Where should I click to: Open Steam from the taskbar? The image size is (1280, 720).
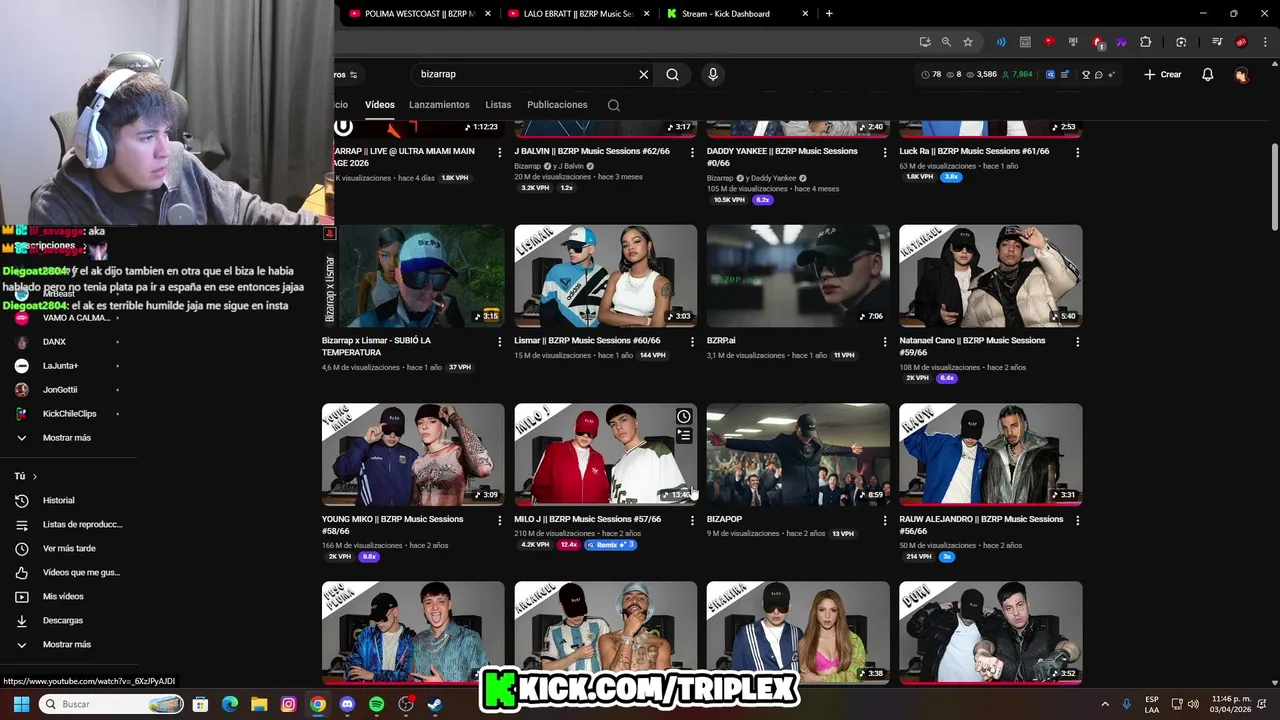pyautogui.click(x=435, y=704)
